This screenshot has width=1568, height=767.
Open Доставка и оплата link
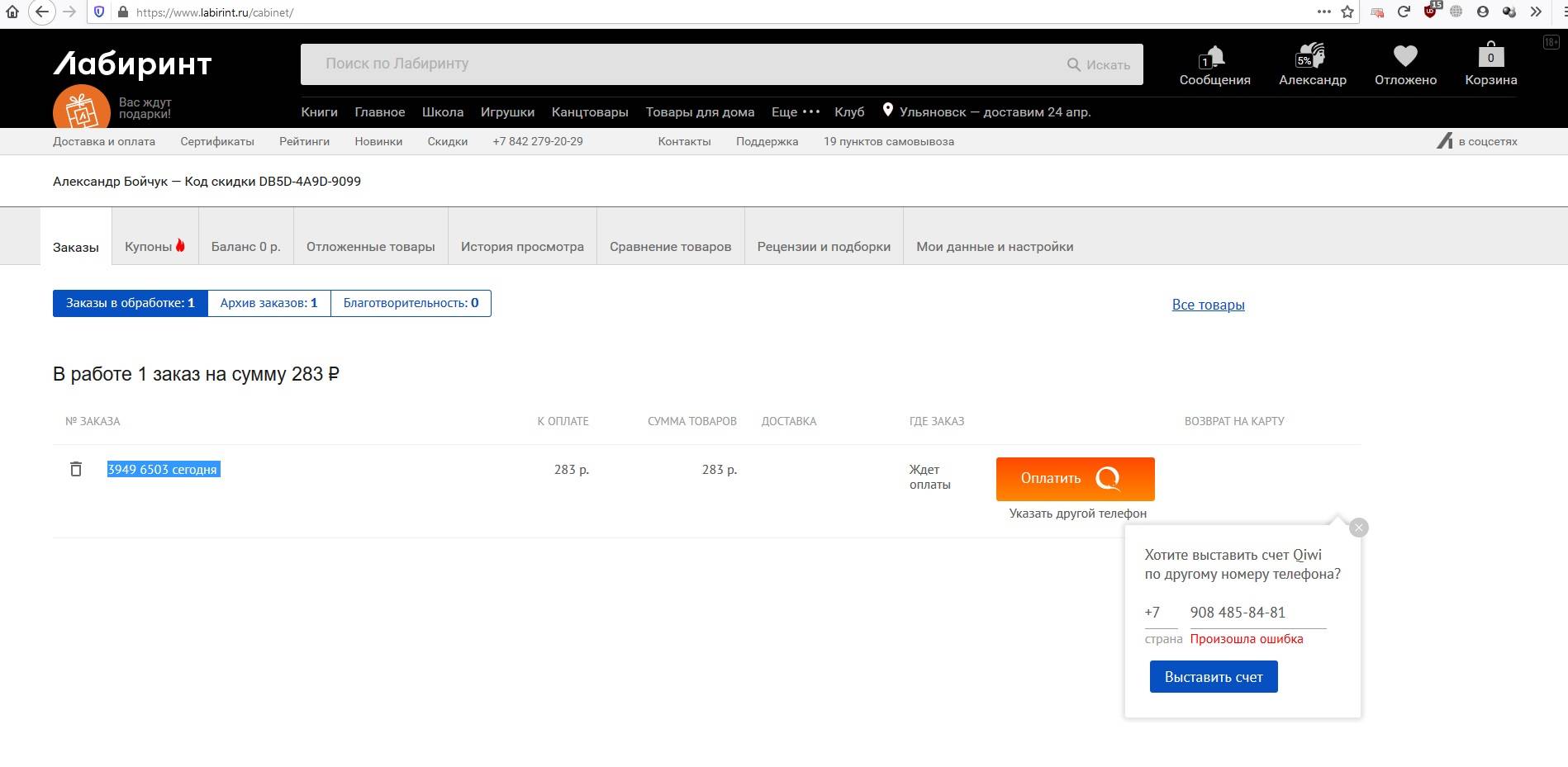104,141
